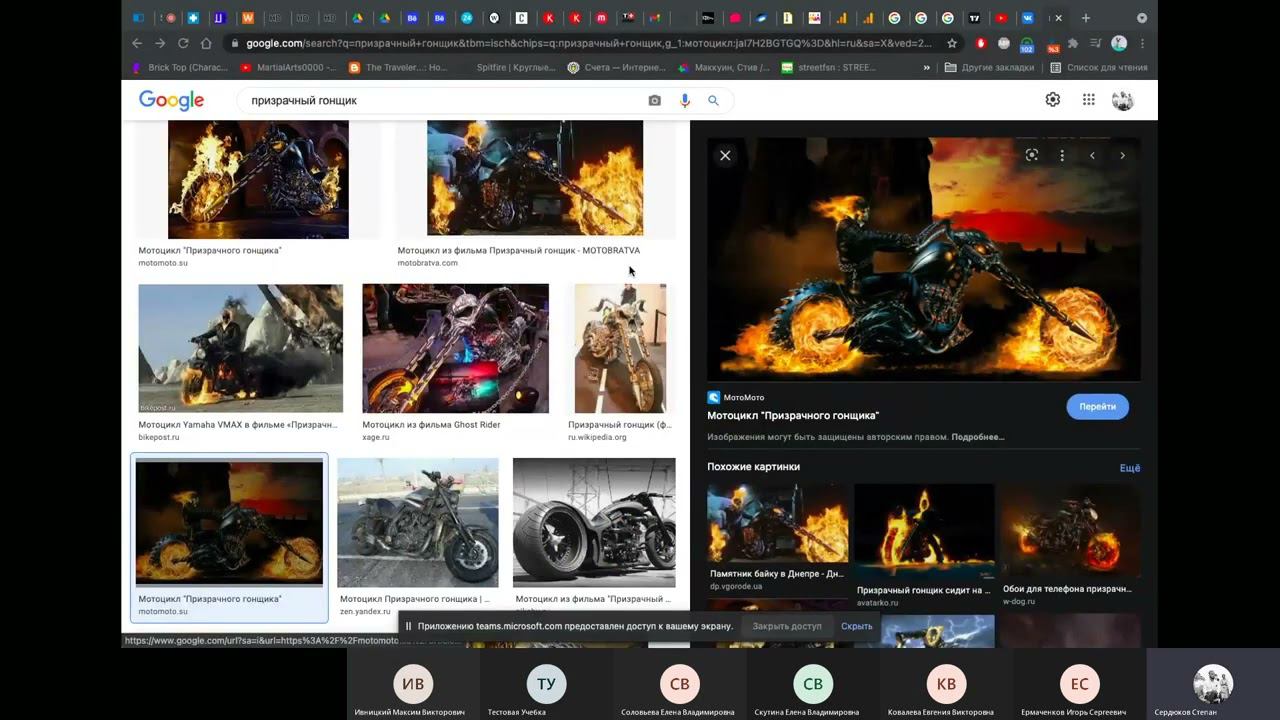Select the xage.ru Ghost Rider thumbnail
The height and width of the screenshot is (720, 1280).
point(455,348)
